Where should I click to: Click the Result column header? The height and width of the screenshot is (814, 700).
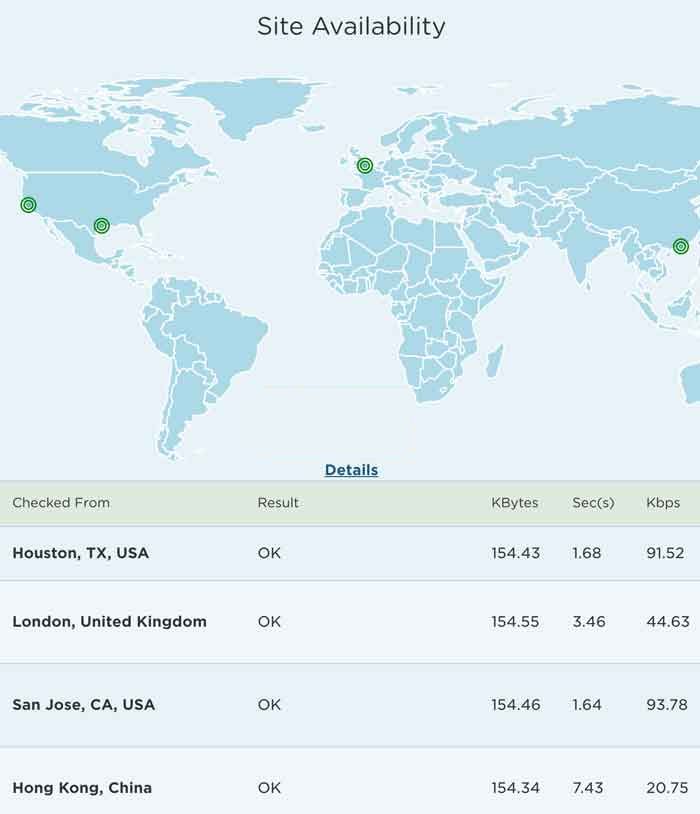(278, 503)
